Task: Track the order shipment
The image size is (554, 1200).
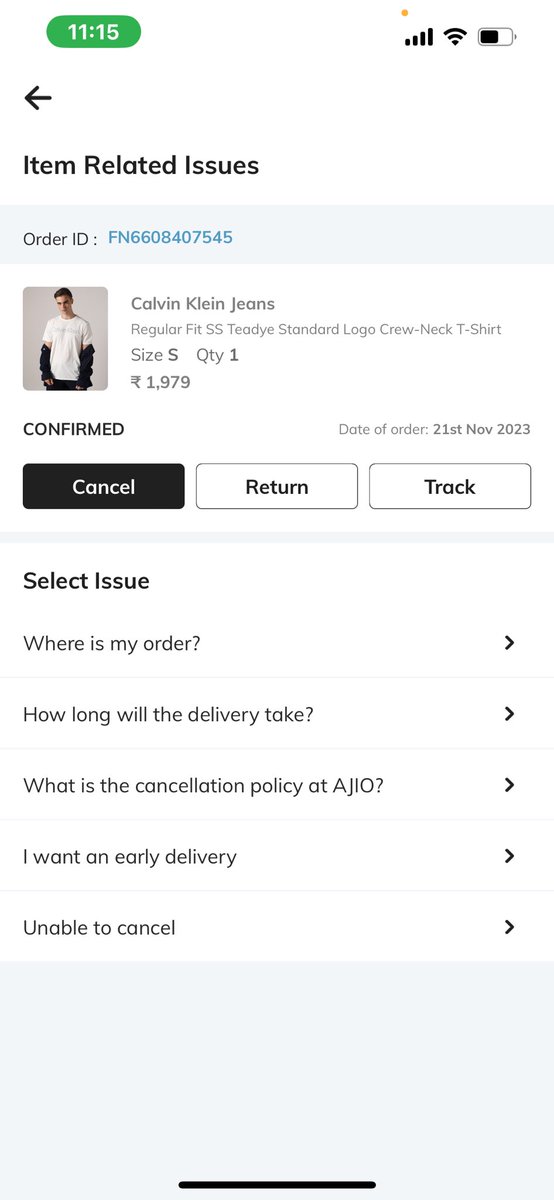Action: tap(450, 486)
